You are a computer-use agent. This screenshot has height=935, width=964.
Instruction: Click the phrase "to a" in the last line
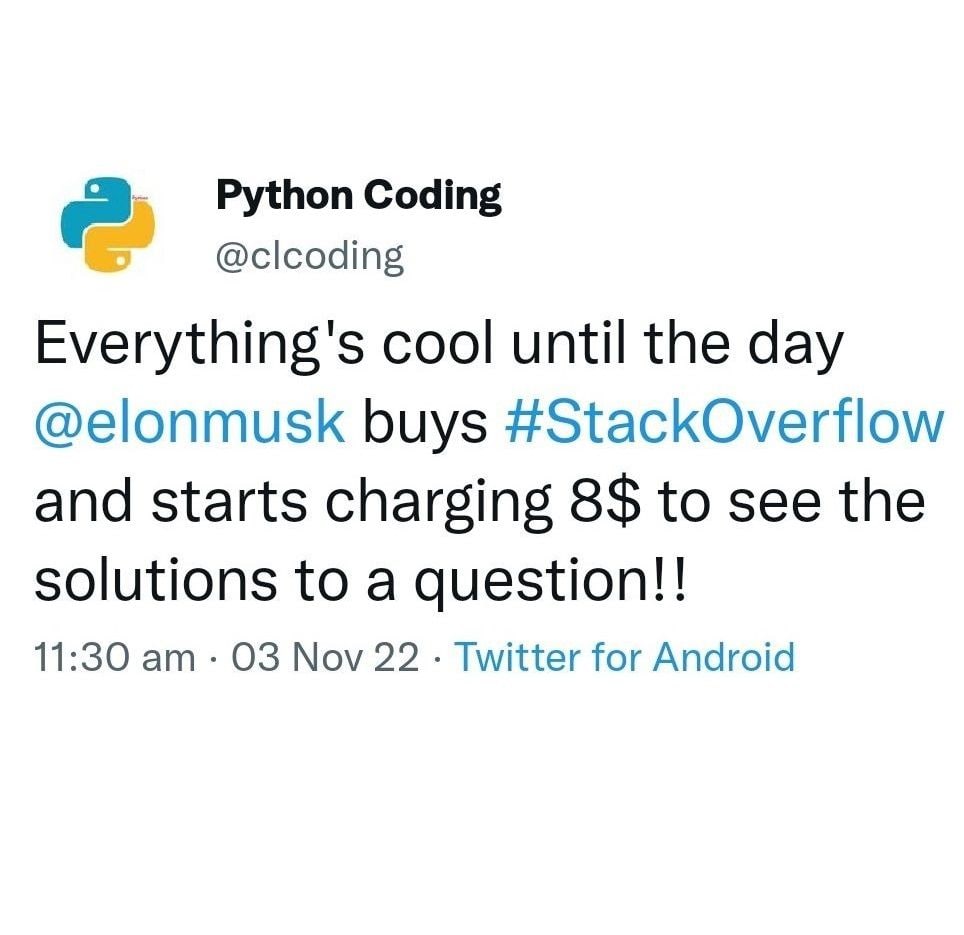330,580
